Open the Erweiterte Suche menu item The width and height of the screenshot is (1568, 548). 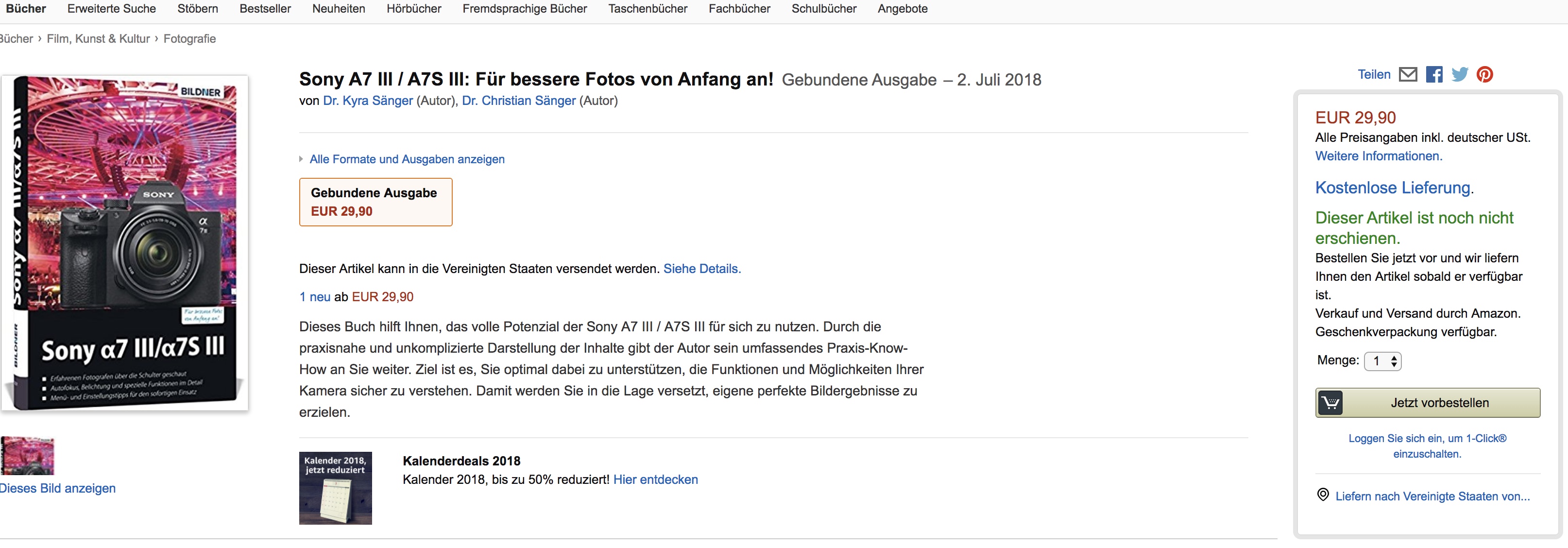coord(111,9)
